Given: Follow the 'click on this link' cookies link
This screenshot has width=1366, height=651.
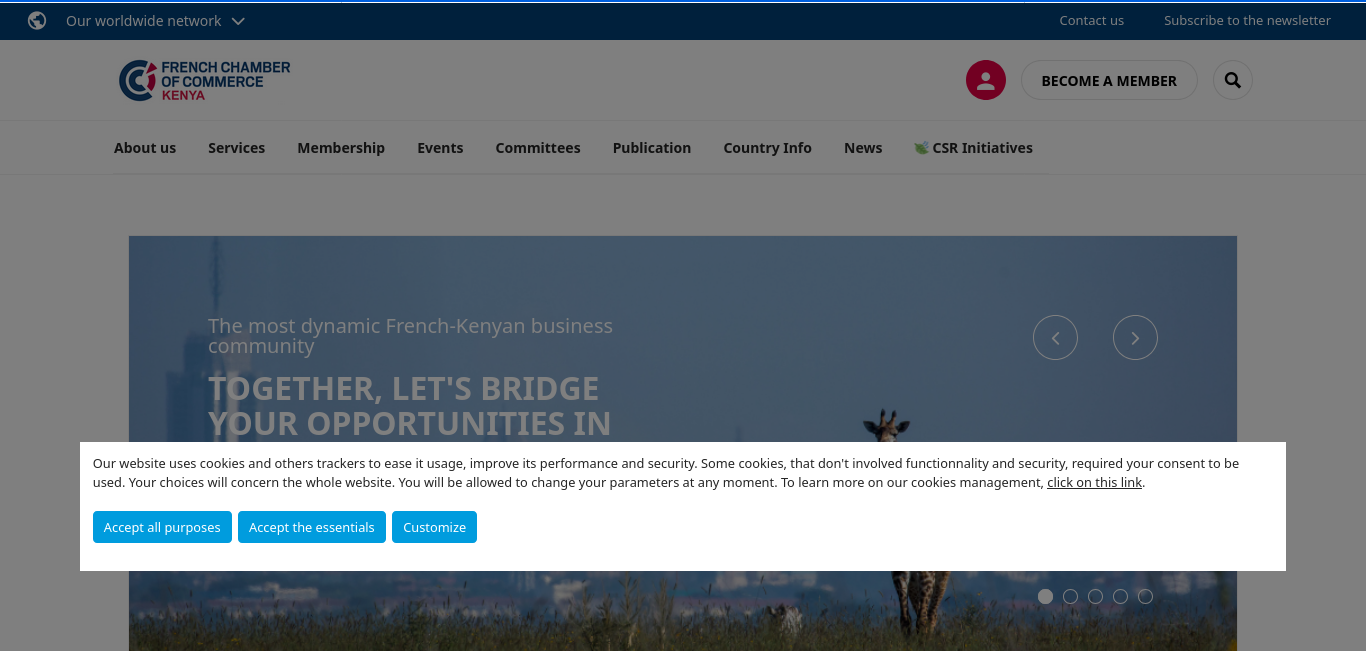Looking at the screenshot, I should (x=1094, y=482).
